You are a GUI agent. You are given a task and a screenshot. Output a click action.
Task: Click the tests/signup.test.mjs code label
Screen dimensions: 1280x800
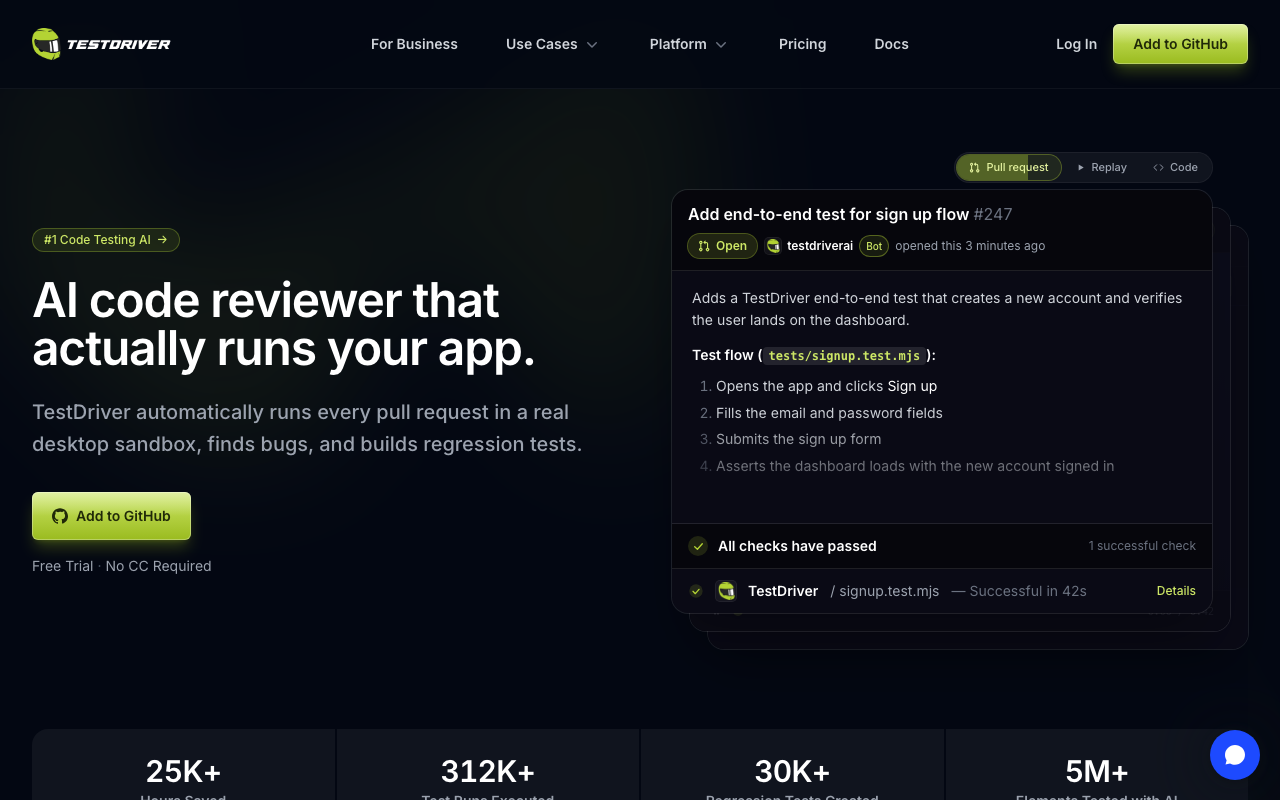(844, 355)
